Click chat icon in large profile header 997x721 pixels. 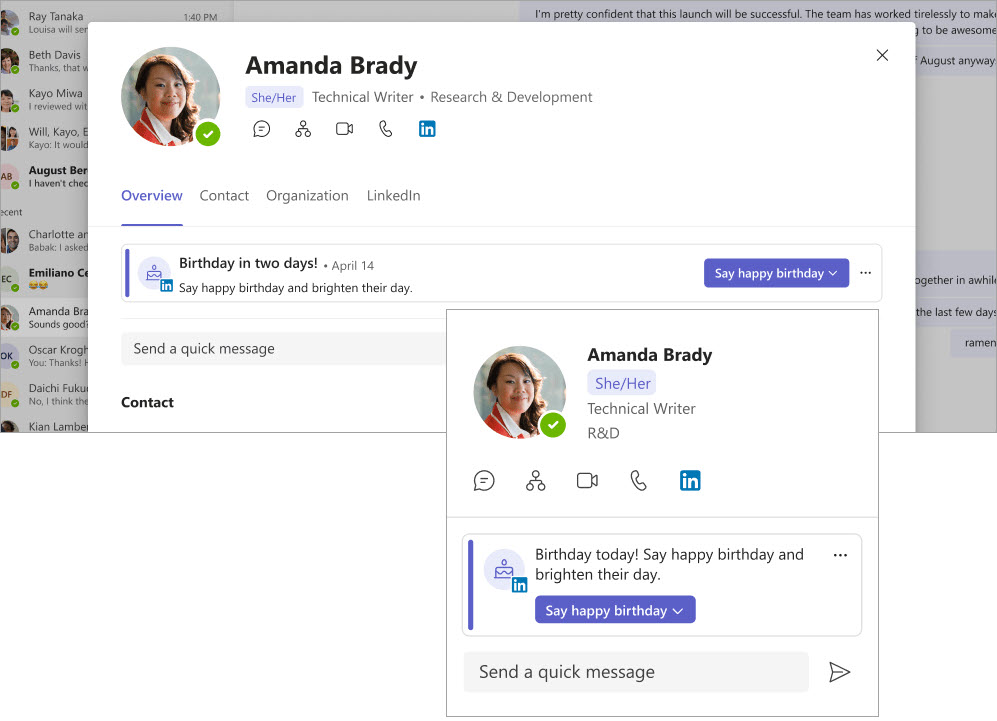pos(262,129)
